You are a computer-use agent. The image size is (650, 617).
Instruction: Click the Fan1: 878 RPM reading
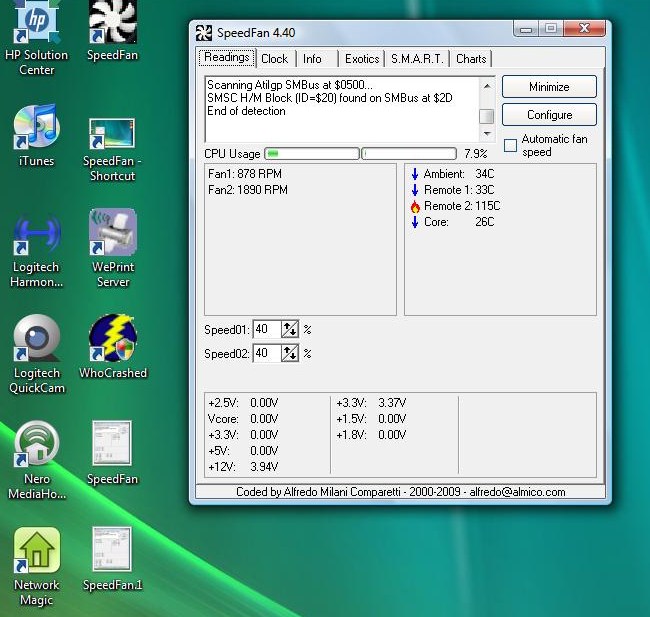(245, 174)
